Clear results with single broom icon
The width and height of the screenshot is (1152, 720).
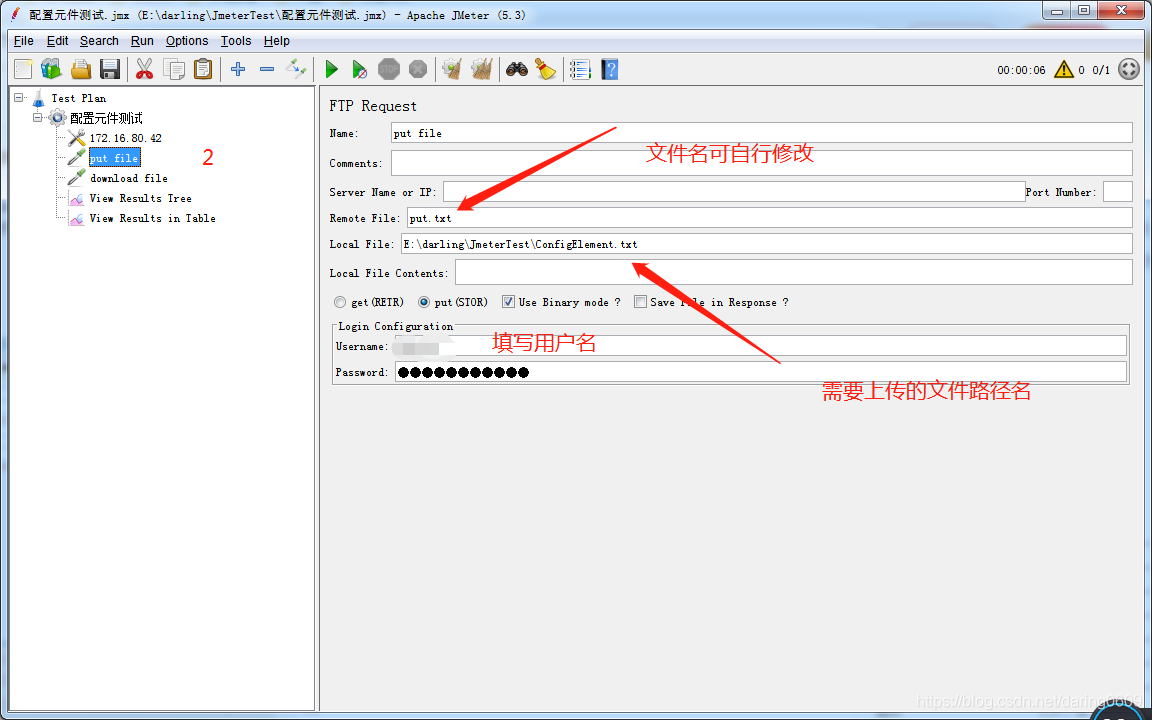coord(452,69)
